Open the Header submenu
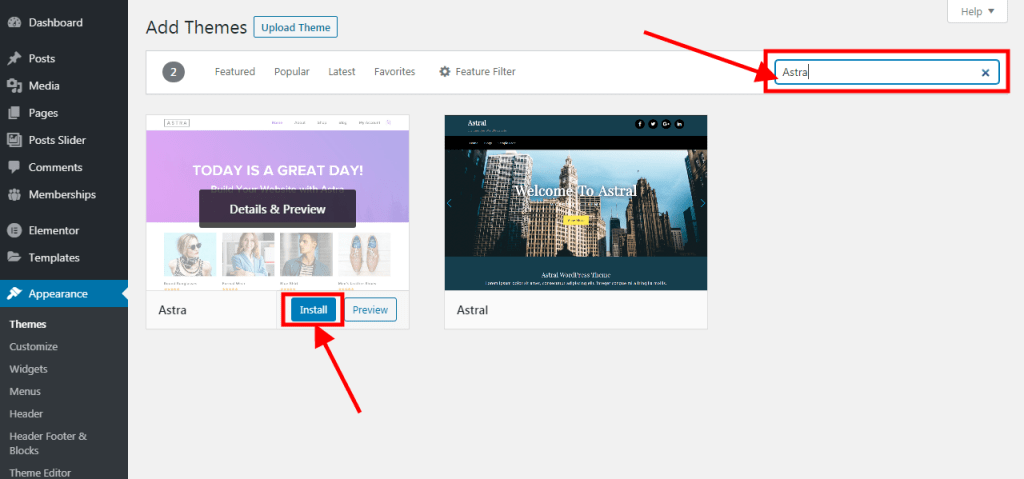The image size is (1024, 479). [26, 414]
